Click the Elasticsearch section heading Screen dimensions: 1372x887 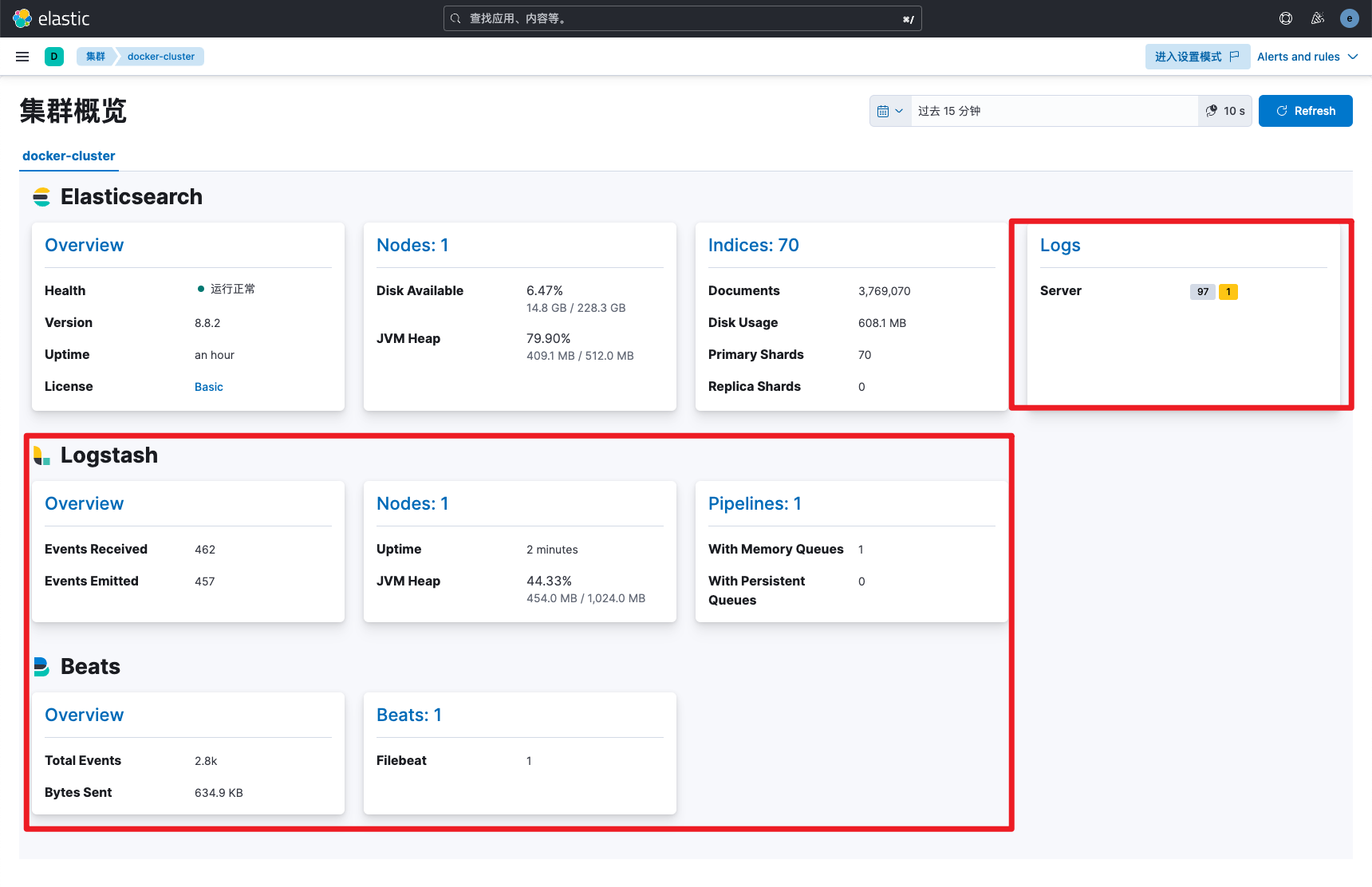coord(132,197)
